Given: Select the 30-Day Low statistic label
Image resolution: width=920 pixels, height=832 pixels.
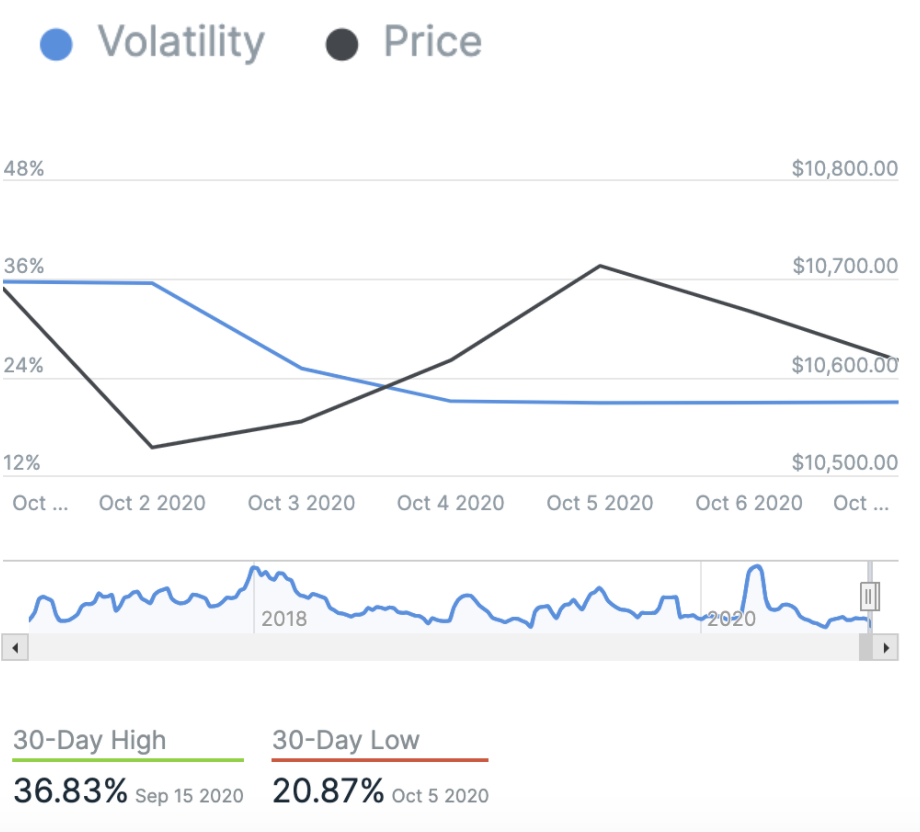Looking at the screenshot, I should pyautogui.click(x=346, y=741).
